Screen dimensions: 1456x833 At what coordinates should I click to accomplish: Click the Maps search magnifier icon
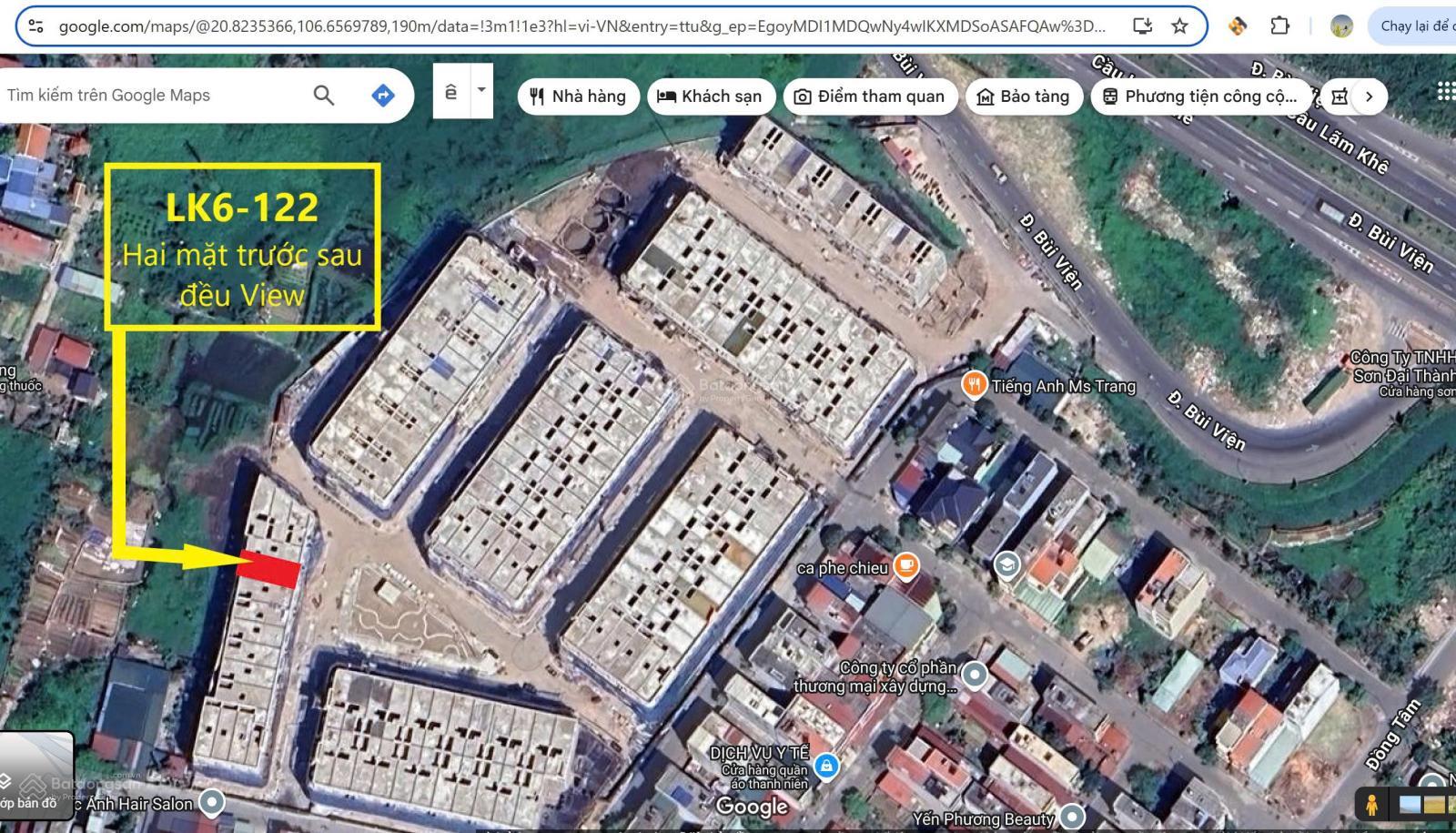323,96
